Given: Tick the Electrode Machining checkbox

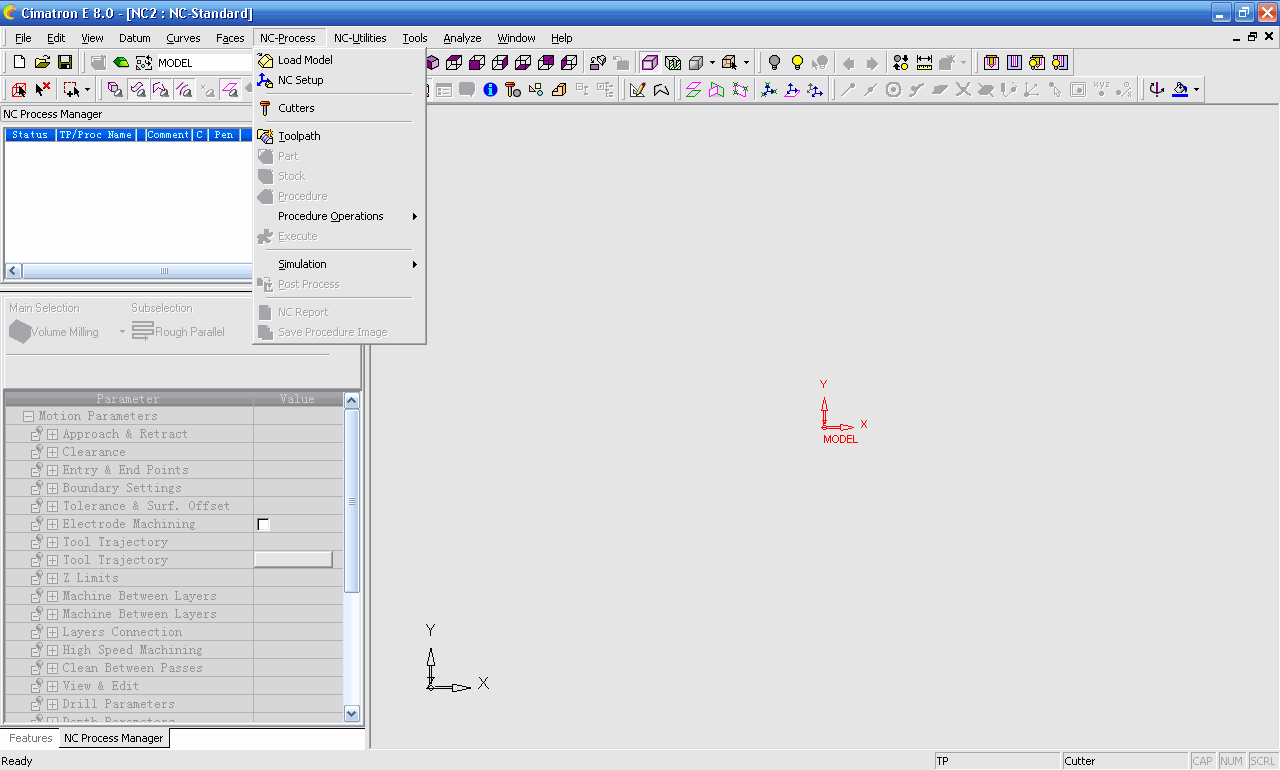Looking at the screenshot, I should point(263,524).
